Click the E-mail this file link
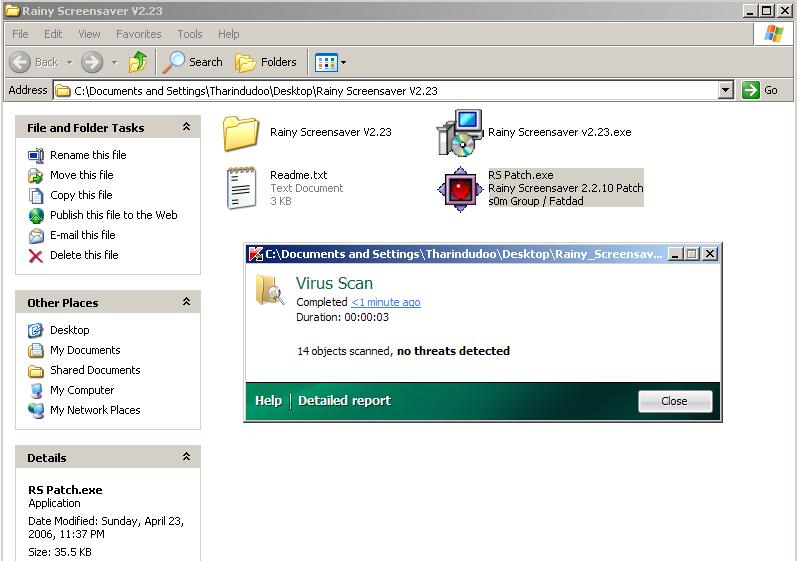797x561 pixels. pyautogui.click(x=83, y=235)
